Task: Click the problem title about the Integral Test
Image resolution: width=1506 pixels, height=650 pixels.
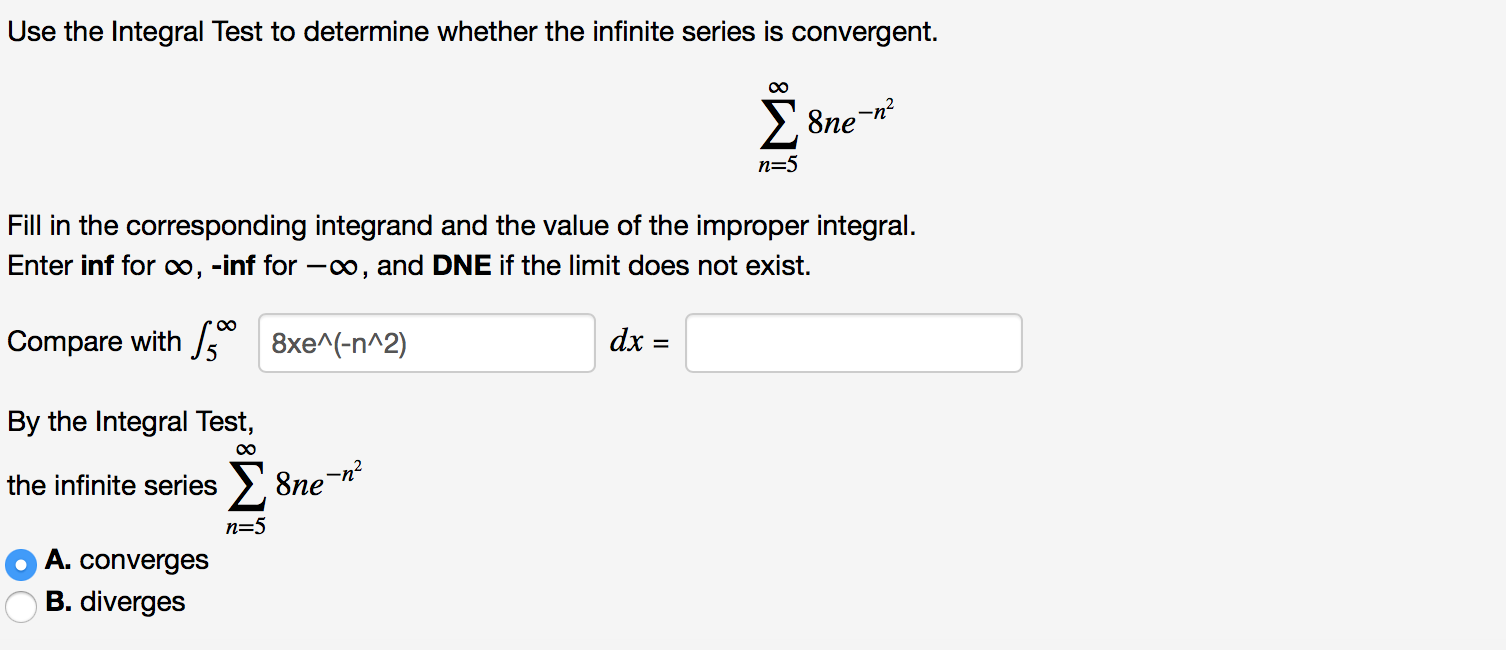Action: coord(470,31)
